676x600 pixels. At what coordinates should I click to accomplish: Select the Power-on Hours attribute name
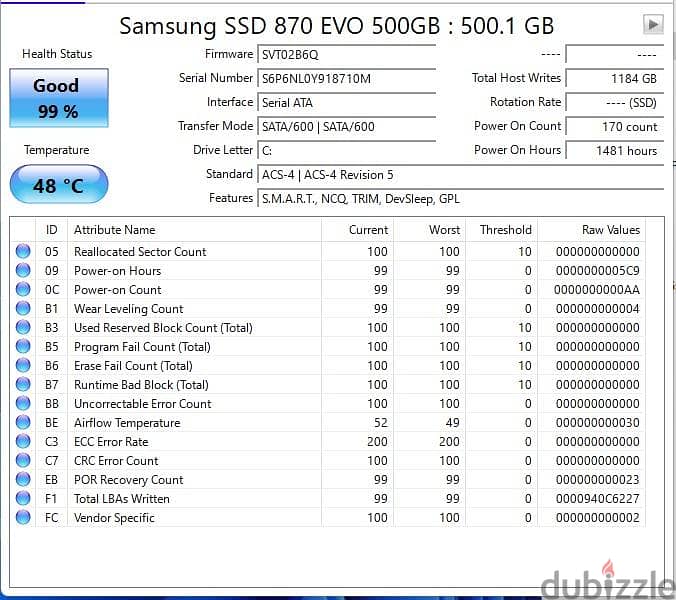117,271
